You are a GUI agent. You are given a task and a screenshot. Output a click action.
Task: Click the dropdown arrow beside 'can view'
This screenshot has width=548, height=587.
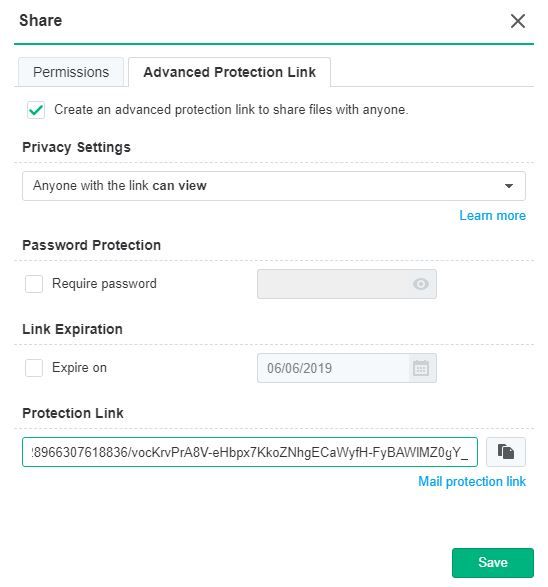pos(508,186)
